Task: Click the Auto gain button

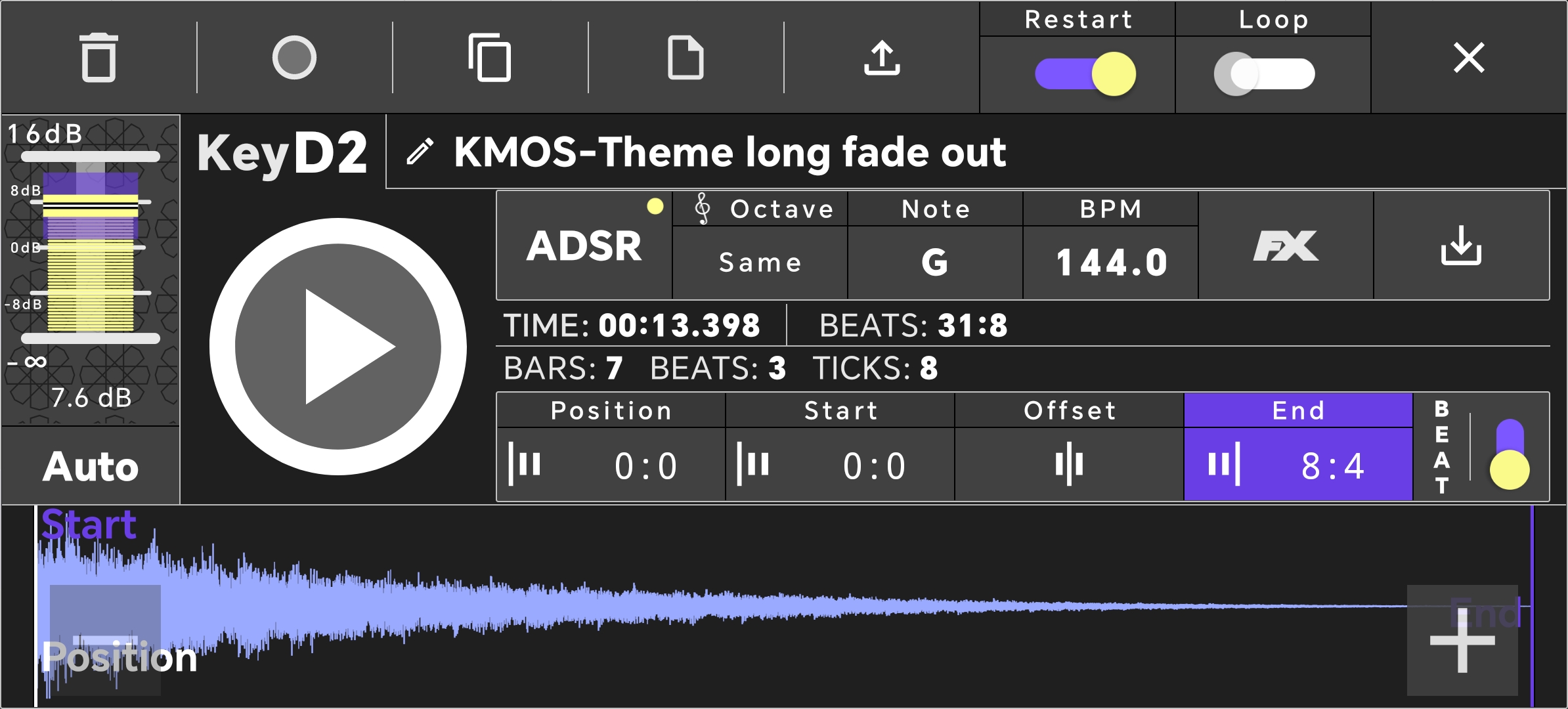Action: (x=91, y=466)
